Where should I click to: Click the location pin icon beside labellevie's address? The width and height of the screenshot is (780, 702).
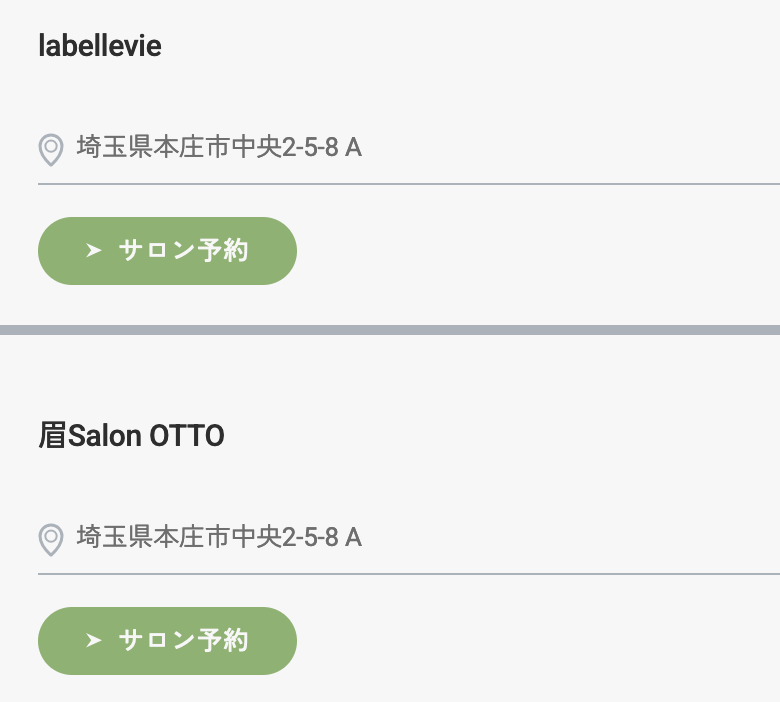click(51, 150)
